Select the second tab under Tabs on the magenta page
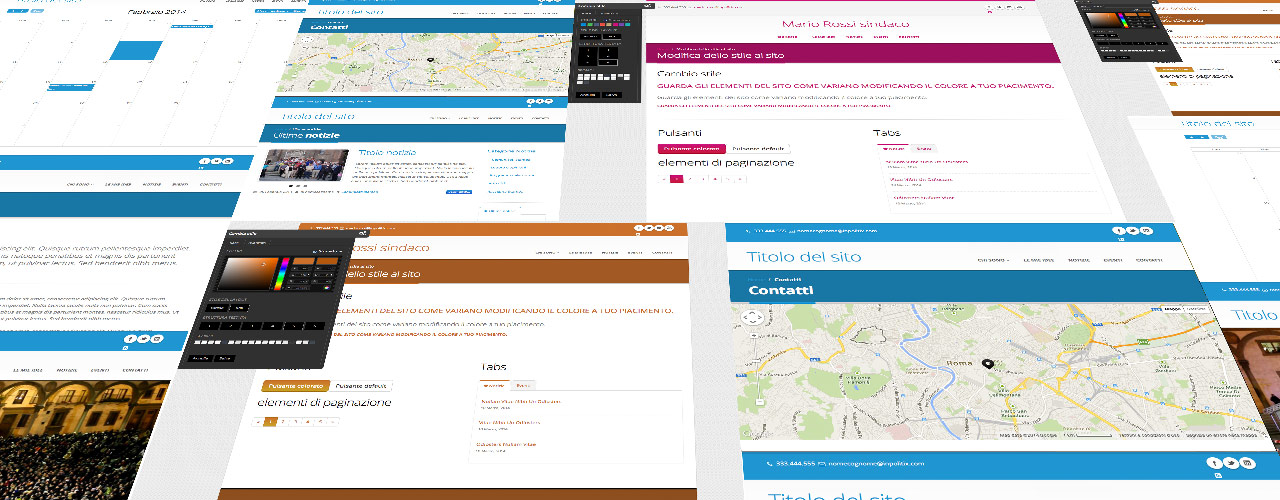Image resolution: width=1280 pixels, height=500 pixels. pyautogui.click(x=923, y=148)
